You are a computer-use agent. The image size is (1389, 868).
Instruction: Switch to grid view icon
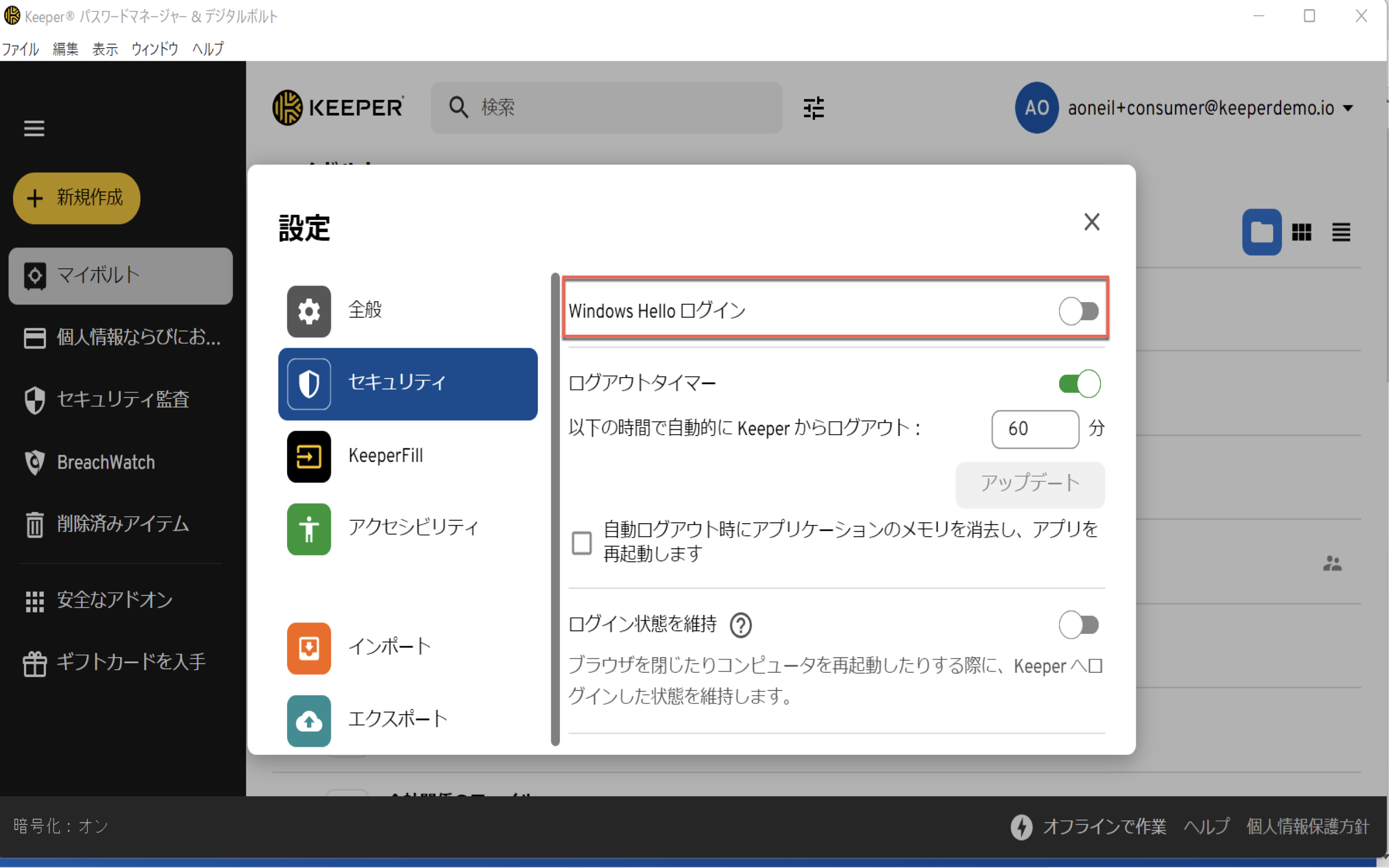pyautogui.click(x=1301, y=232)
